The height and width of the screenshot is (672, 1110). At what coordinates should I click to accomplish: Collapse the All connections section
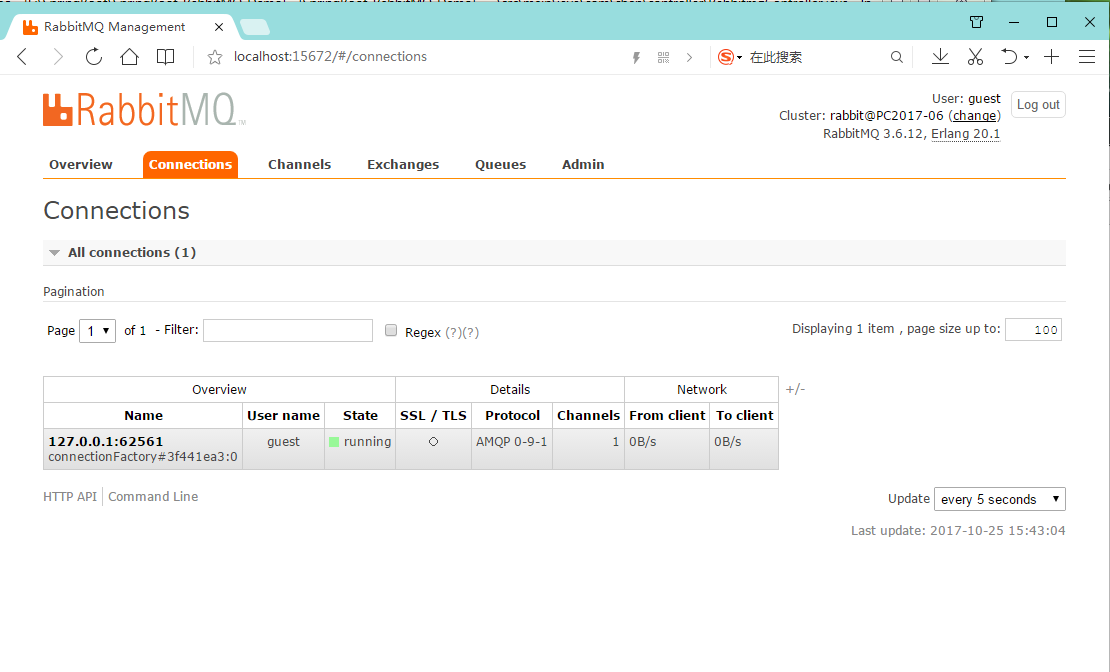tap(554, 253)
